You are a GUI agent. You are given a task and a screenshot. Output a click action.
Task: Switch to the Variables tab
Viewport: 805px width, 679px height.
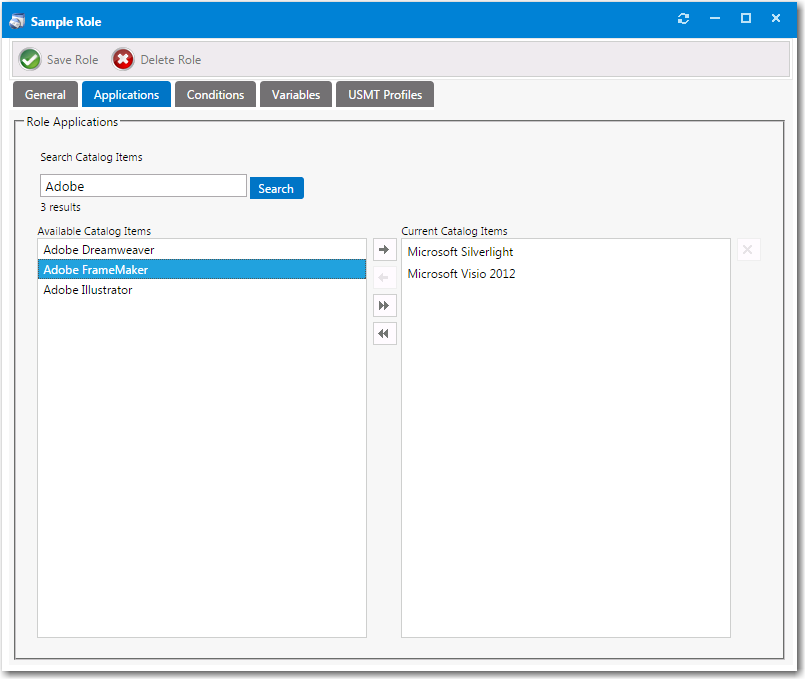coord(295,94)
